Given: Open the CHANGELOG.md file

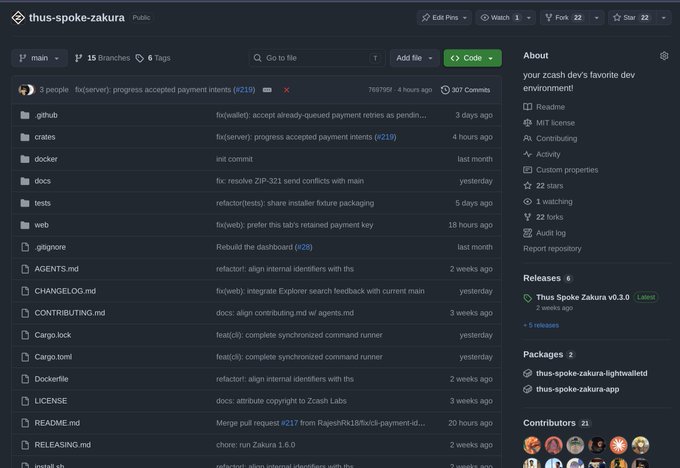Looking at the screenshot, I should 65,291.
